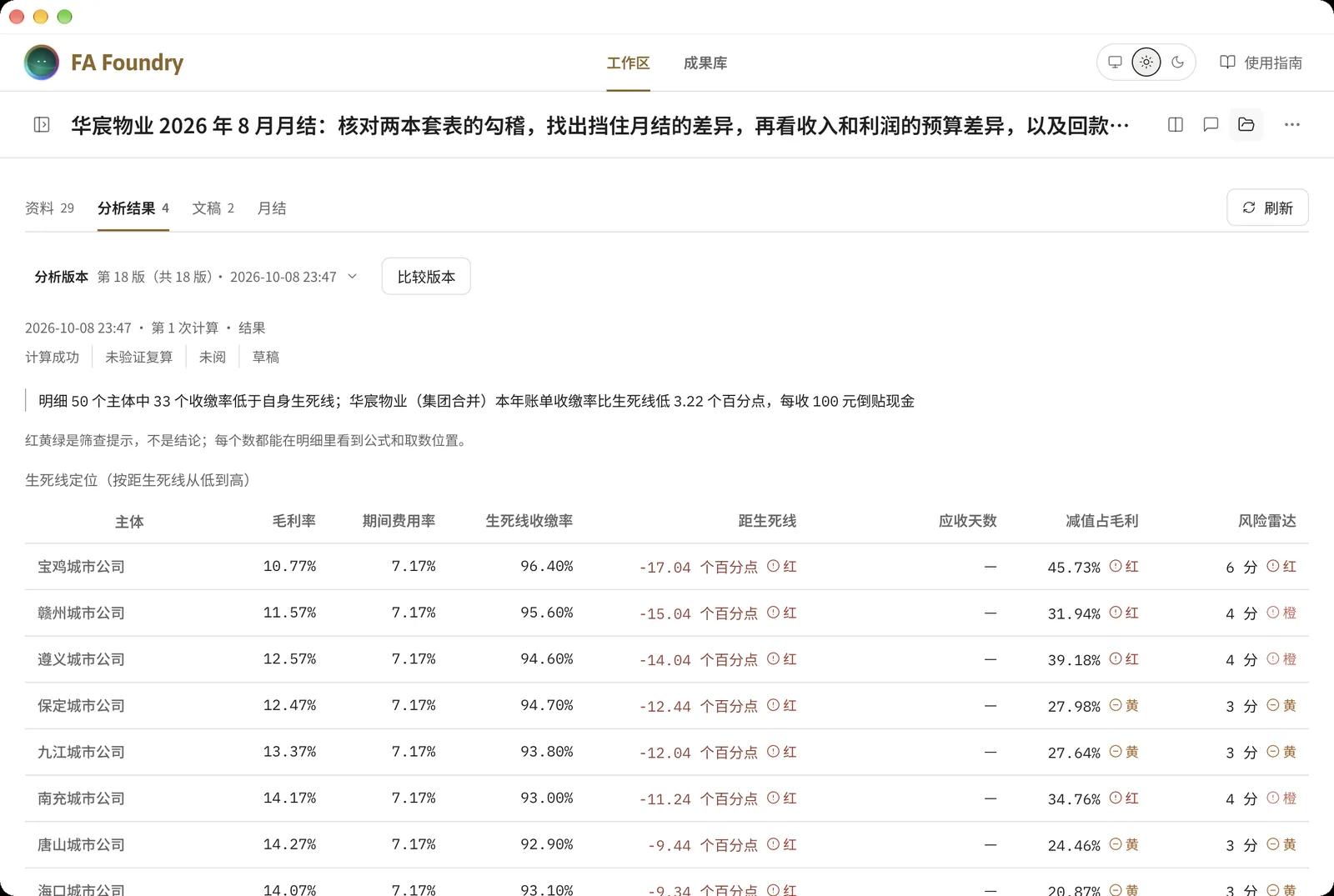Viewport: 1334px width, 896px height.
Task: Open the 资料 29 tab
Action: point(49,208)
